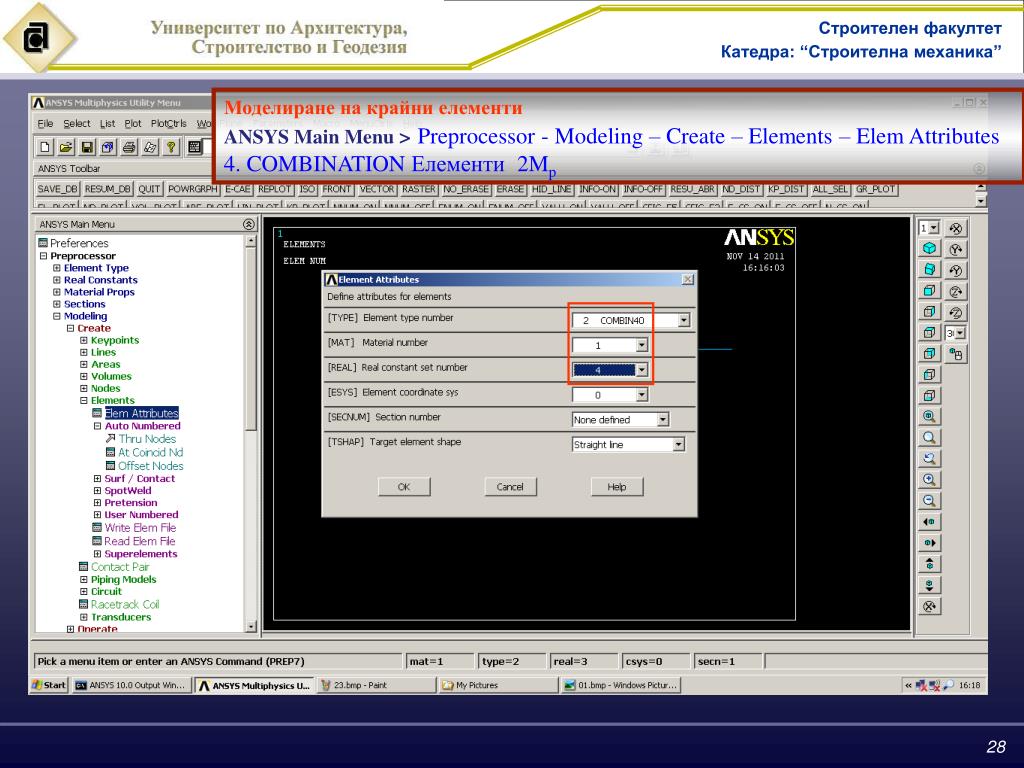Open the Windows Start menu
Screen dimensions: 1024x768
49,685
